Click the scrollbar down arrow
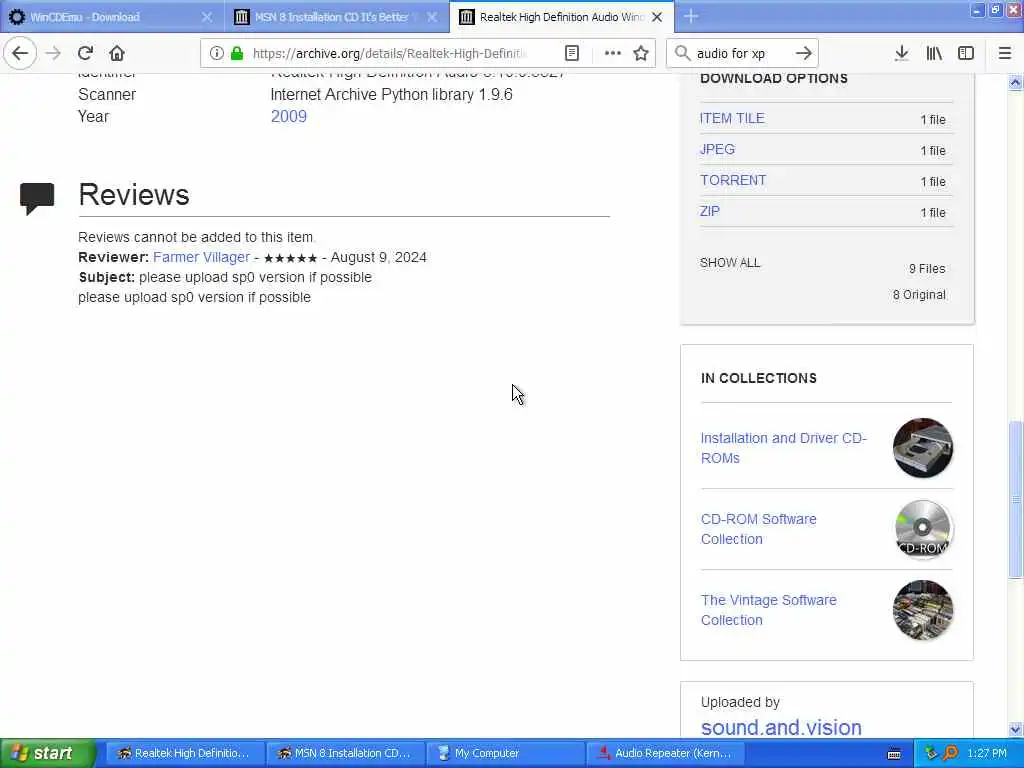The height and width of the screenshot is (768, 1024). click(1015, 729)
